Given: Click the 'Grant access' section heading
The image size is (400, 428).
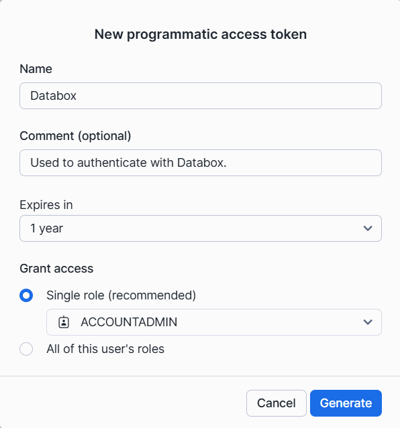Looking at the screenshot, I should click(x=56, y=268).
